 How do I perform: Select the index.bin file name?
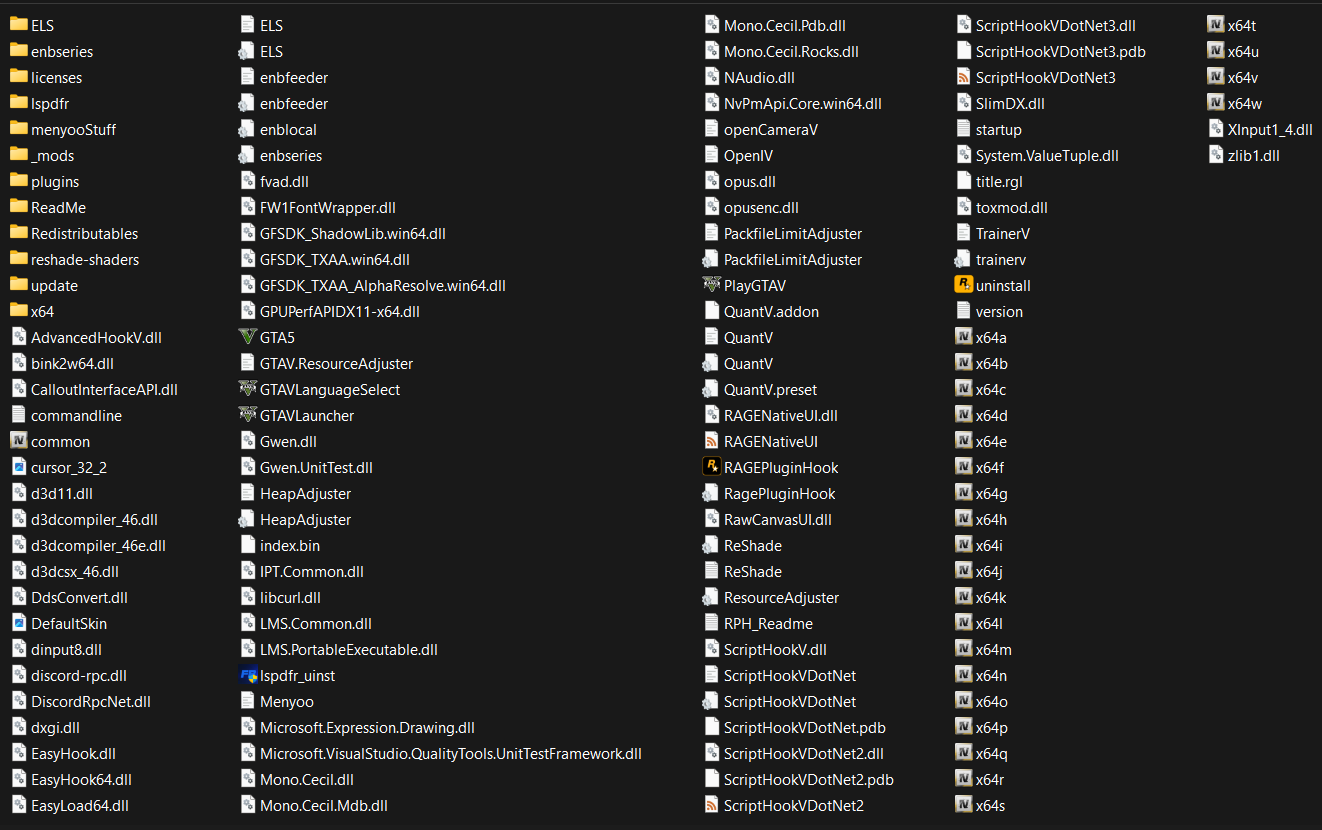point(290,545)
